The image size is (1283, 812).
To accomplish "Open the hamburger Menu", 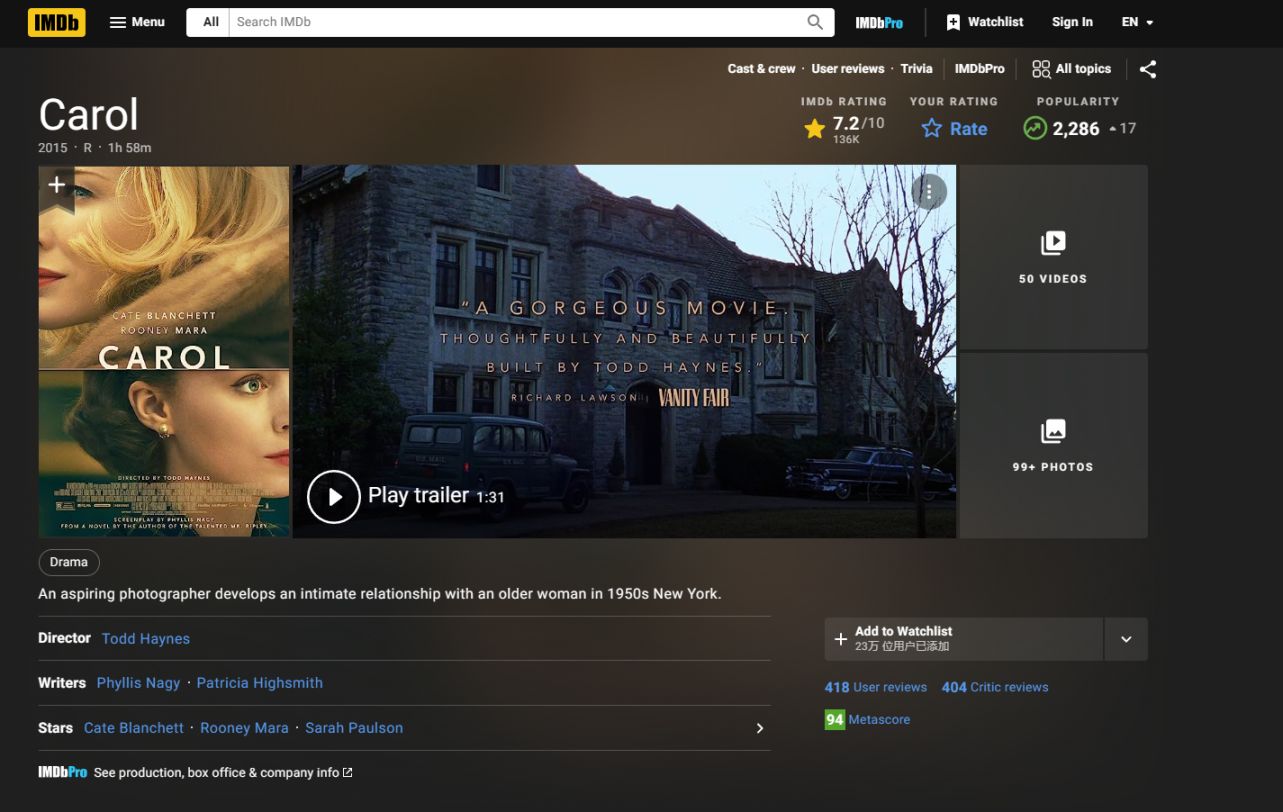I will [137, 22].
